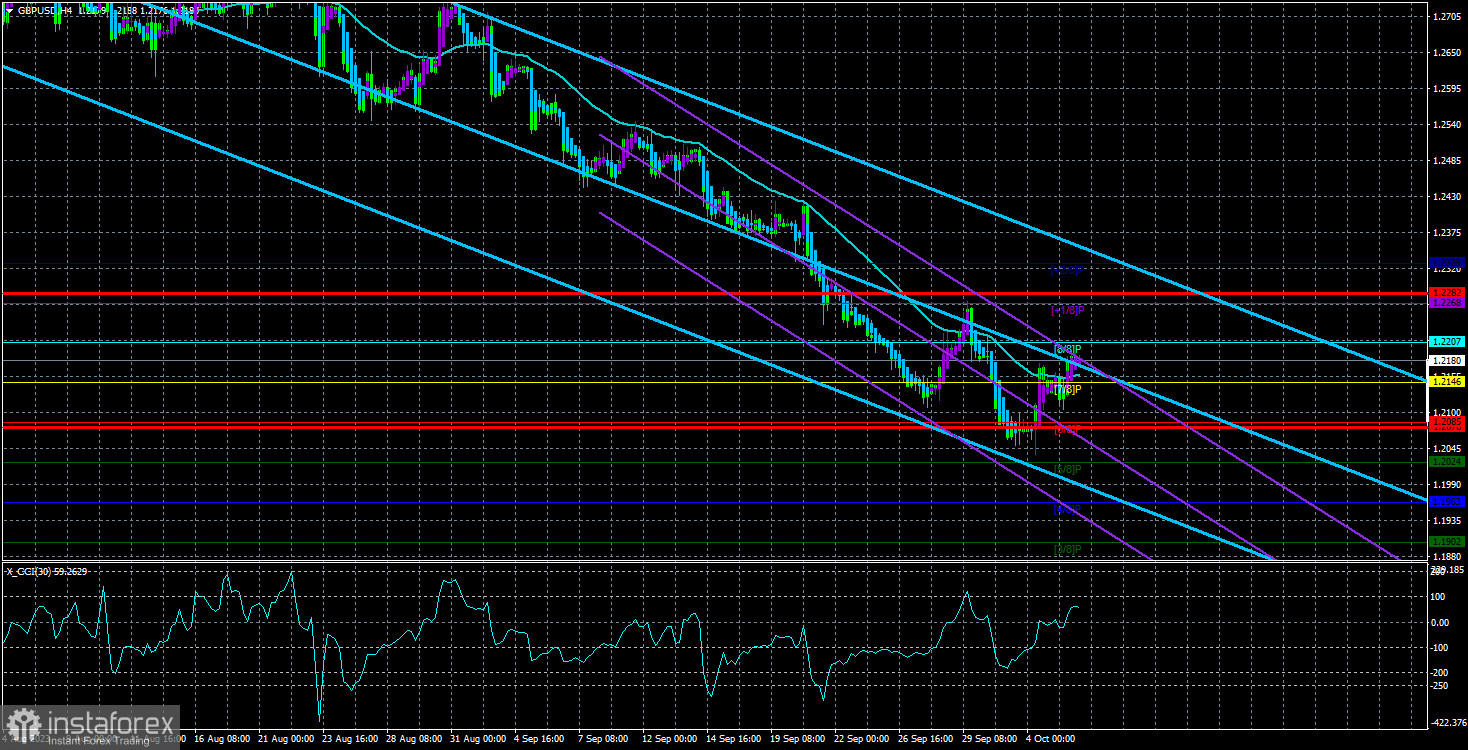Click the 1.2430 price scale value
Image resolution: width=1468 pixels, height=750 pixels.
click(1448, 197)
